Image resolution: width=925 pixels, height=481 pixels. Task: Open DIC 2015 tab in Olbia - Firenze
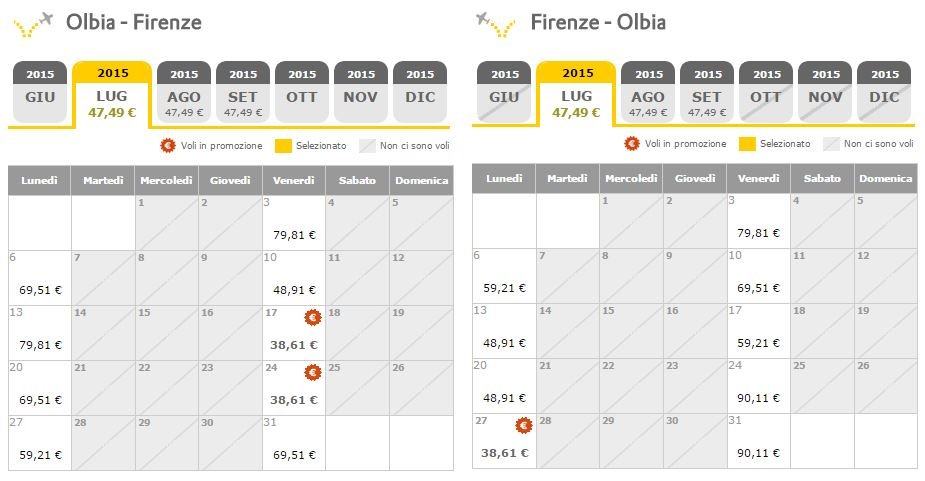[420, 92]
